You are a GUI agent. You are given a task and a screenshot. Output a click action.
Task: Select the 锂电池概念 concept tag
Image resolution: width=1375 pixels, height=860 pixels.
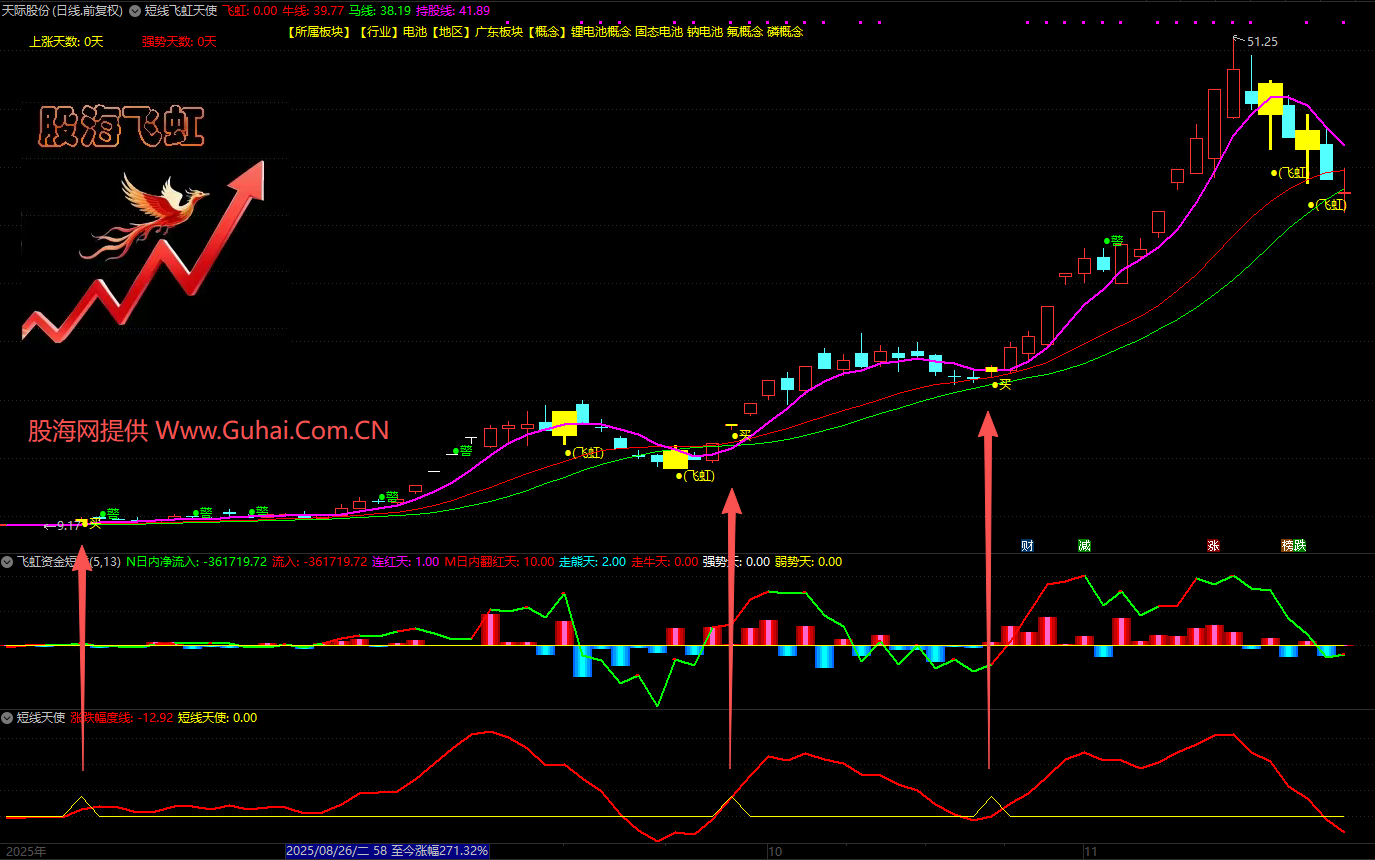pos(600,32)
